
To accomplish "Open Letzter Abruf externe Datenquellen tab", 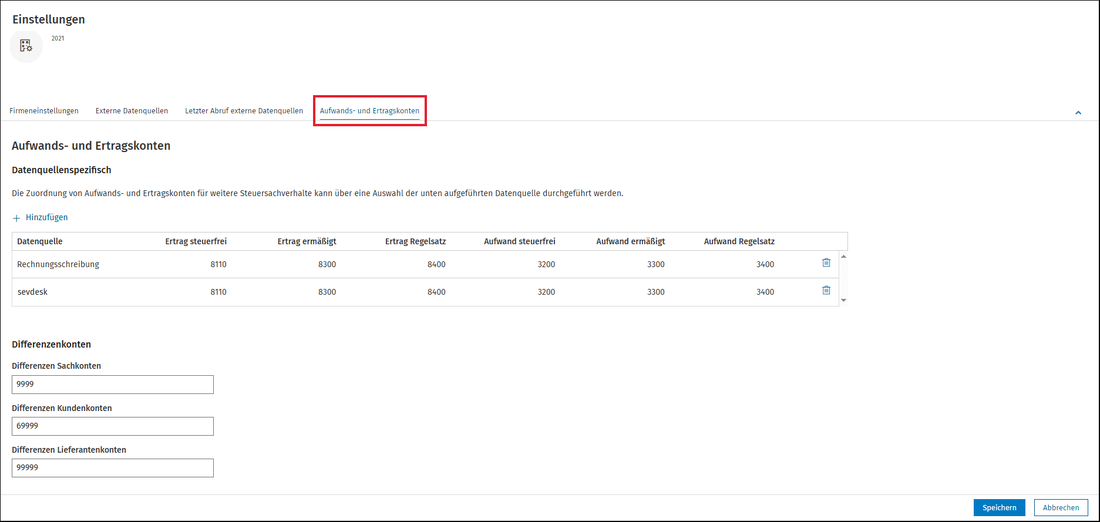I will click(244, 111).
